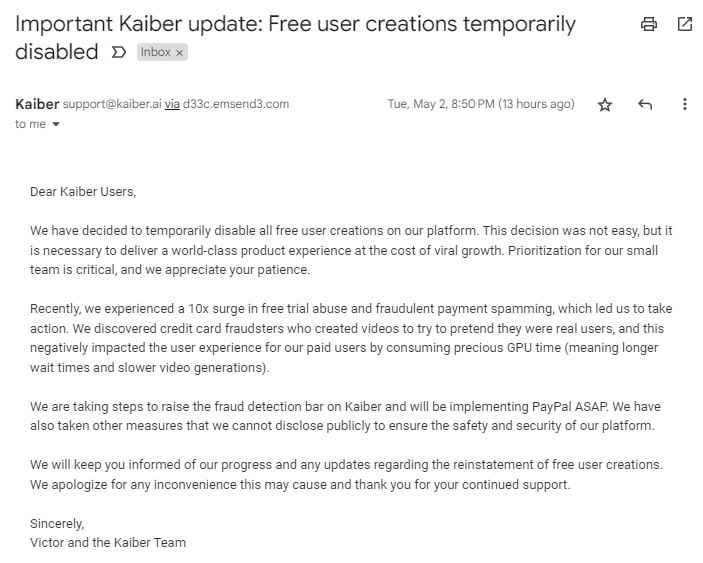
Task: Click the 'to me' recipient text
Action: click(30, 124)
